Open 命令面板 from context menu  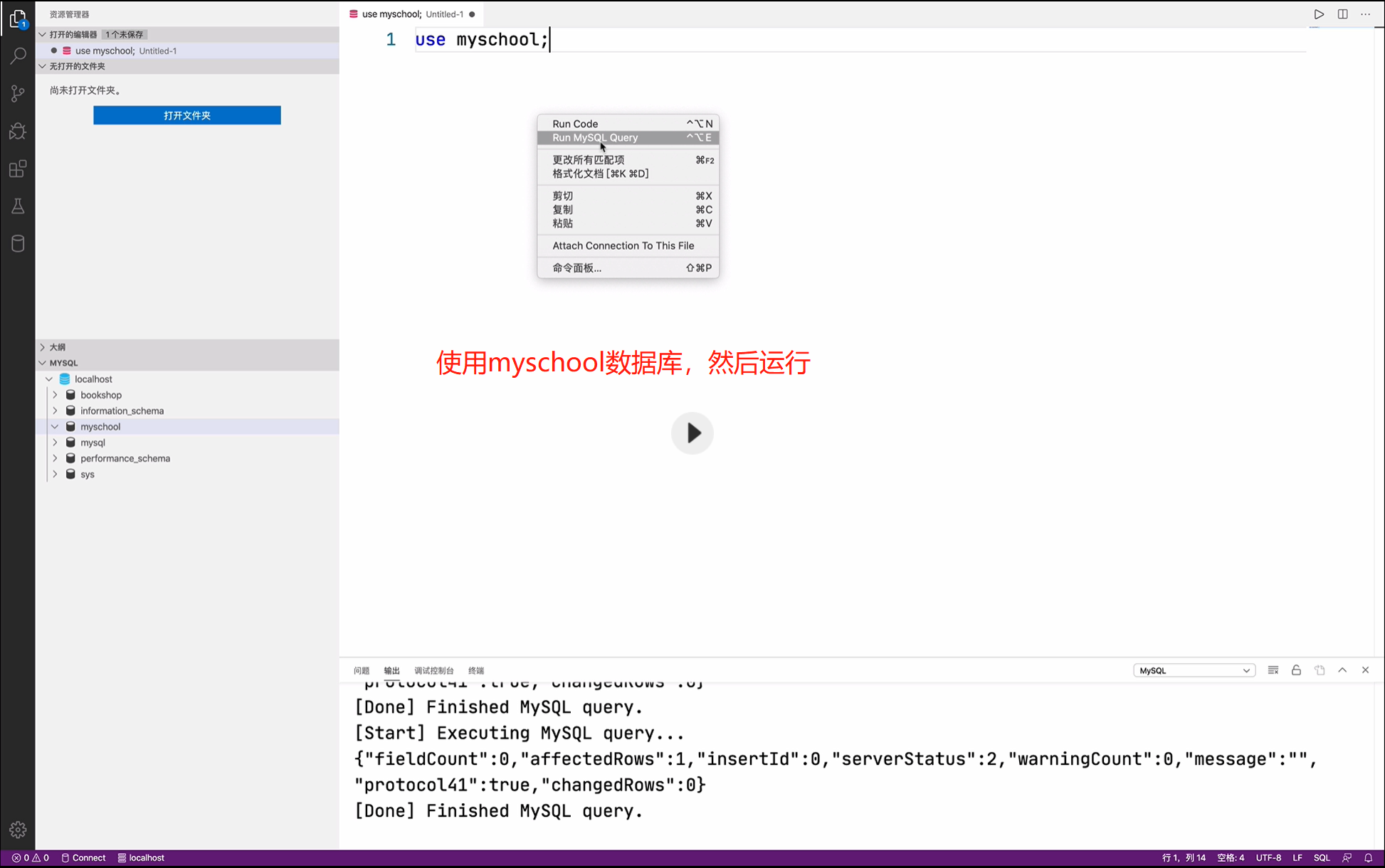[x=628, y=268]
